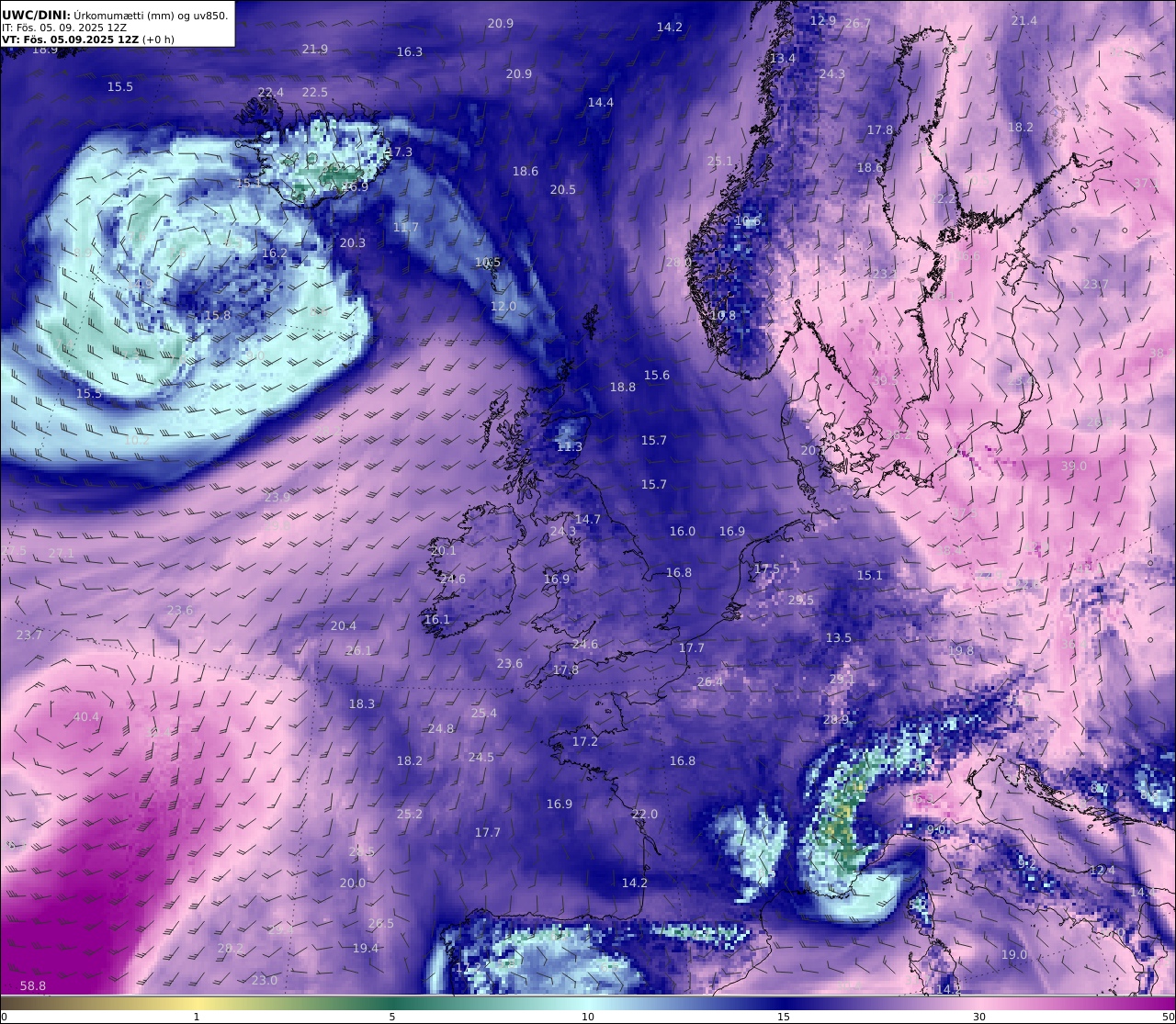Click the 27.1 value at the left edge
The image size is (1176, 1024).
(x=62, y=553)
